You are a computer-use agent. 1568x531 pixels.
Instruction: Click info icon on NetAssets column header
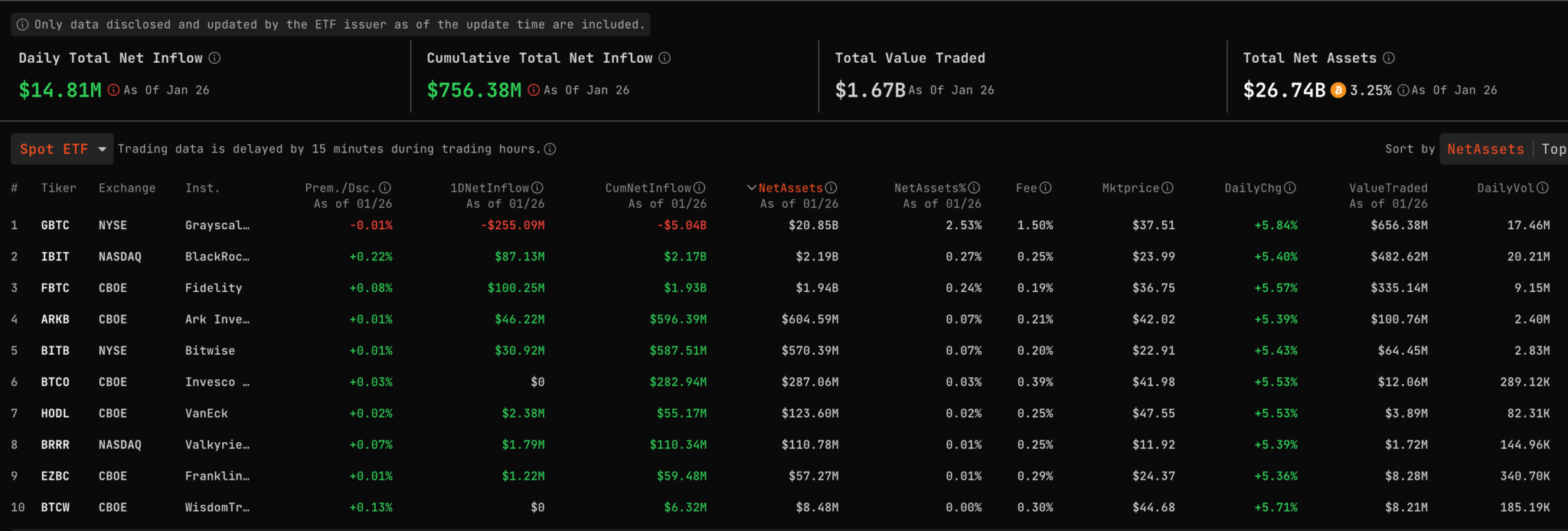pos(831,188)
